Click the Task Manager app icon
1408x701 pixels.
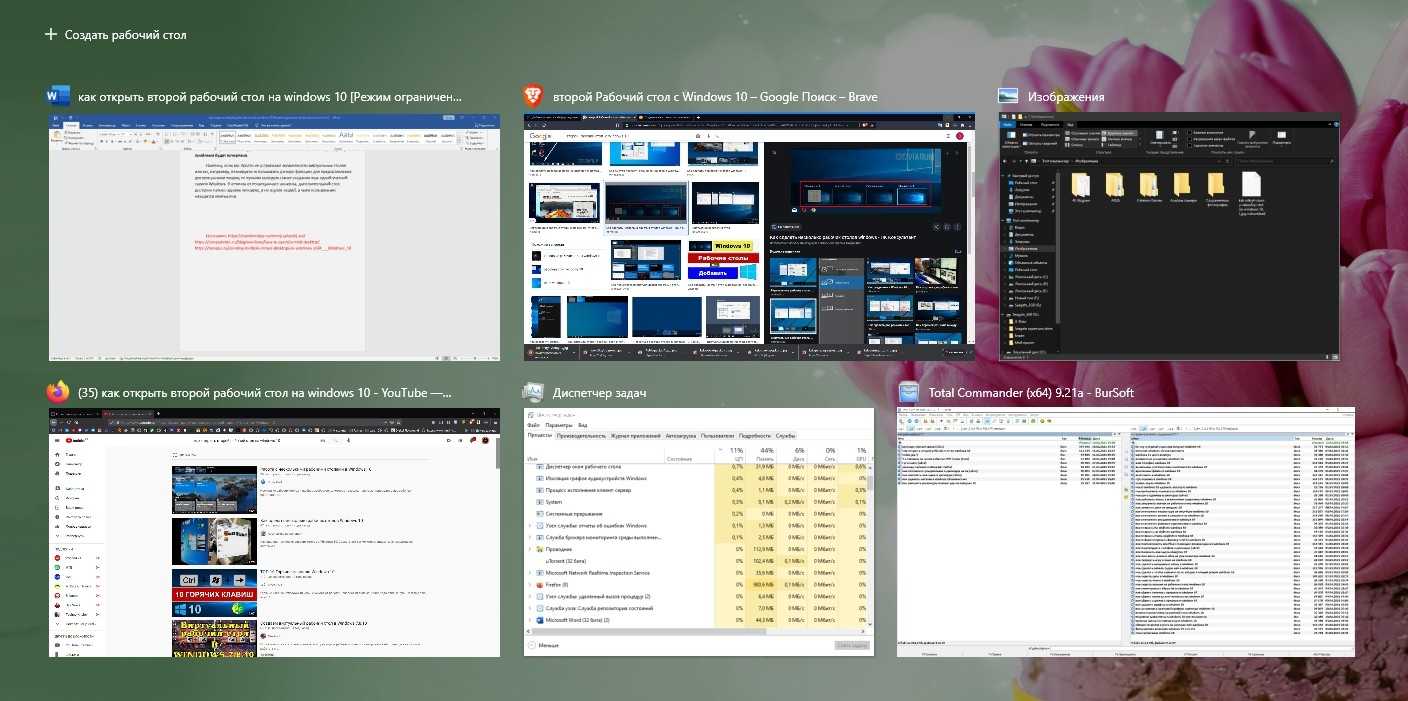click(534, 392)
